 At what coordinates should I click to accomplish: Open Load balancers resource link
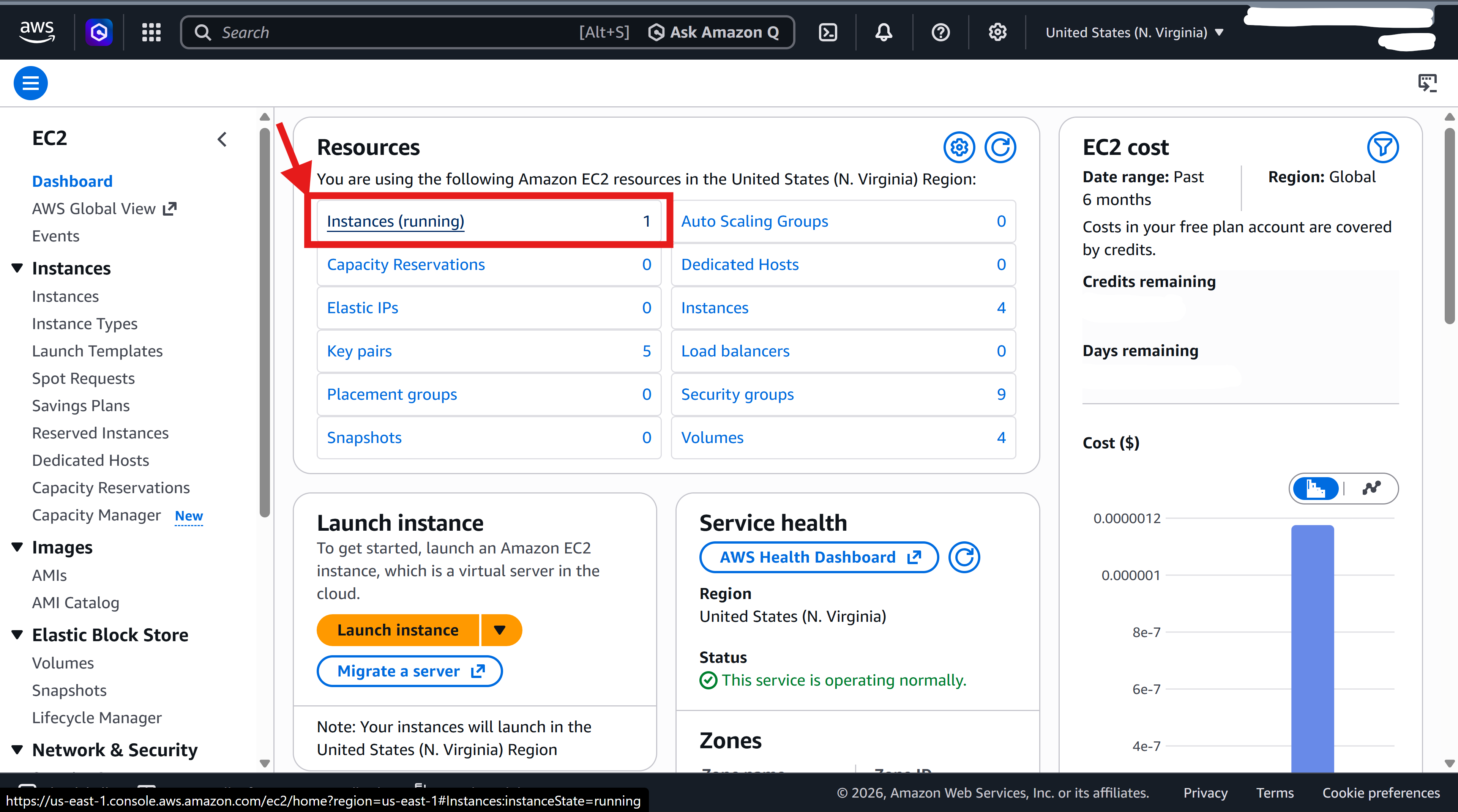click(x=735, y=351)
